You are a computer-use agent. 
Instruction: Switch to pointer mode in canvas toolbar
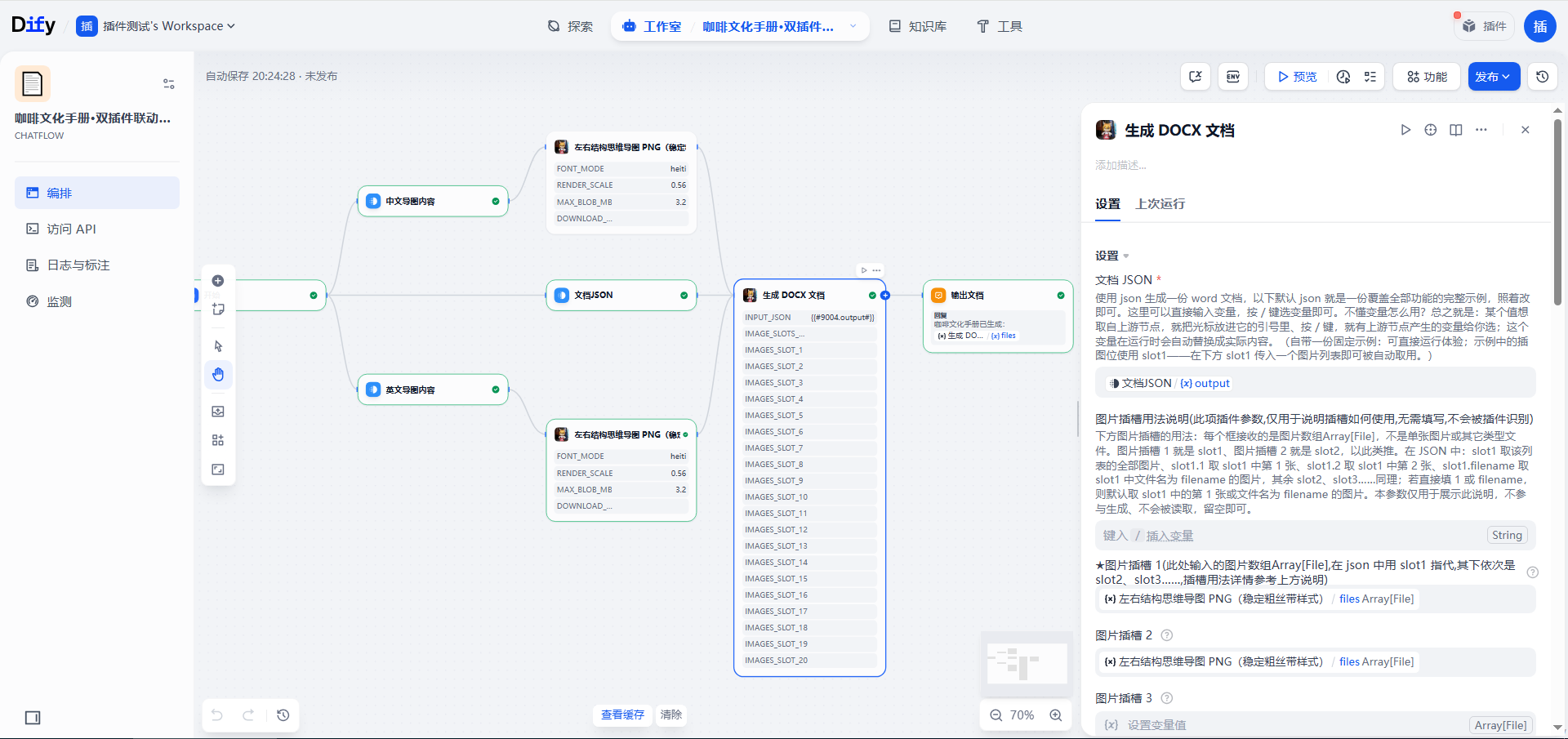coord(218,346)
